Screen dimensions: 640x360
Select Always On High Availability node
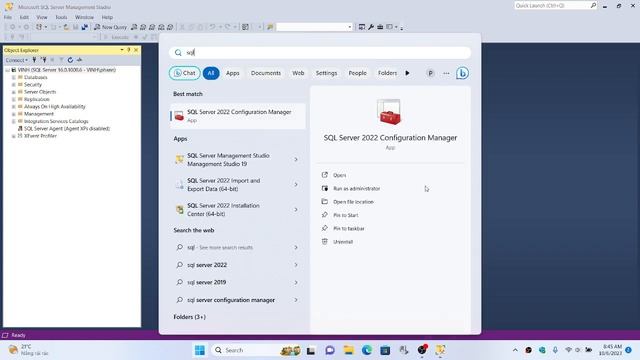click(x=54, y=107)
